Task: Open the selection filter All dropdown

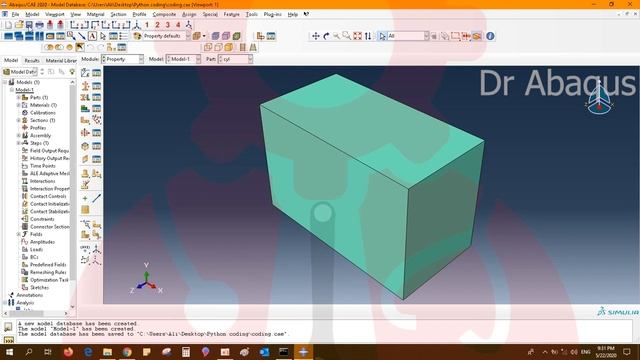Action: point(408,36)
